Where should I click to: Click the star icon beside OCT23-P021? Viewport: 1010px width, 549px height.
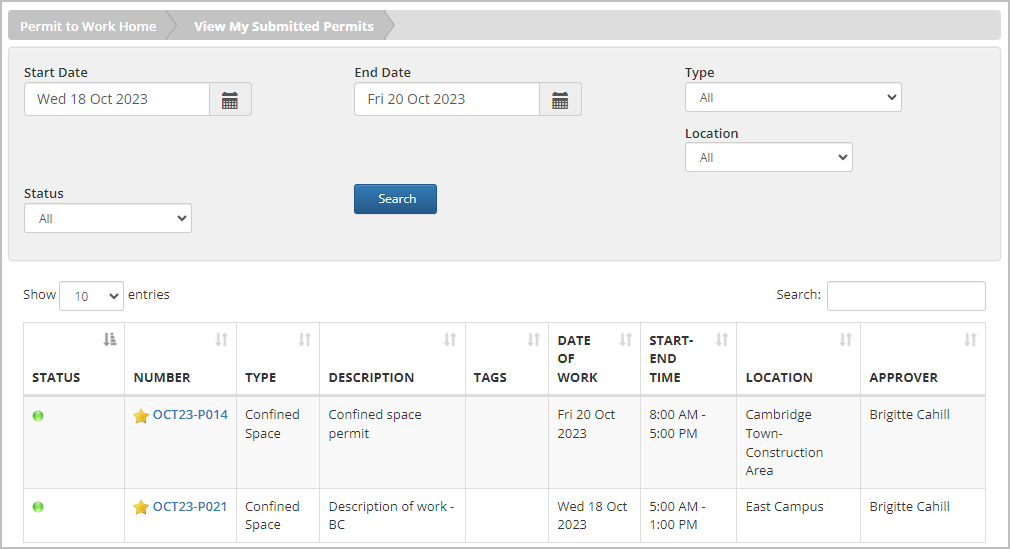point(141,507)
